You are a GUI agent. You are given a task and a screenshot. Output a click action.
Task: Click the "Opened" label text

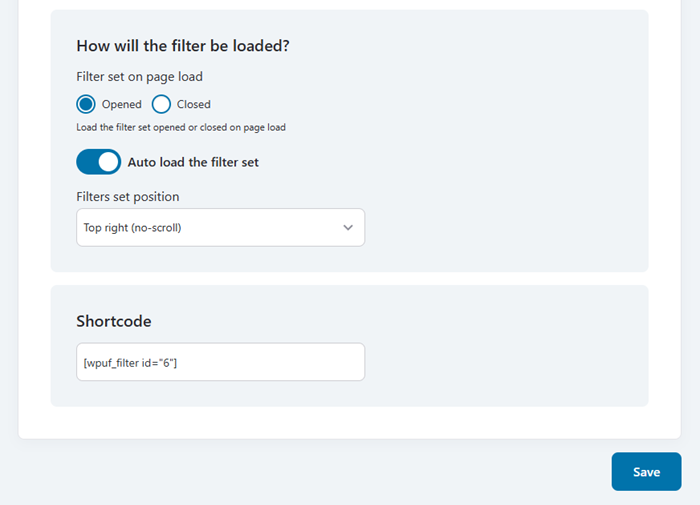coord(122,104)
